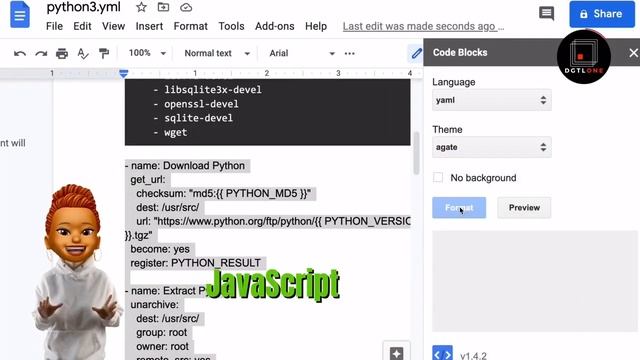Close the Code Blocks sidebar
The width and height of the screenshot is (640, 360).
(x=633, y=53)
